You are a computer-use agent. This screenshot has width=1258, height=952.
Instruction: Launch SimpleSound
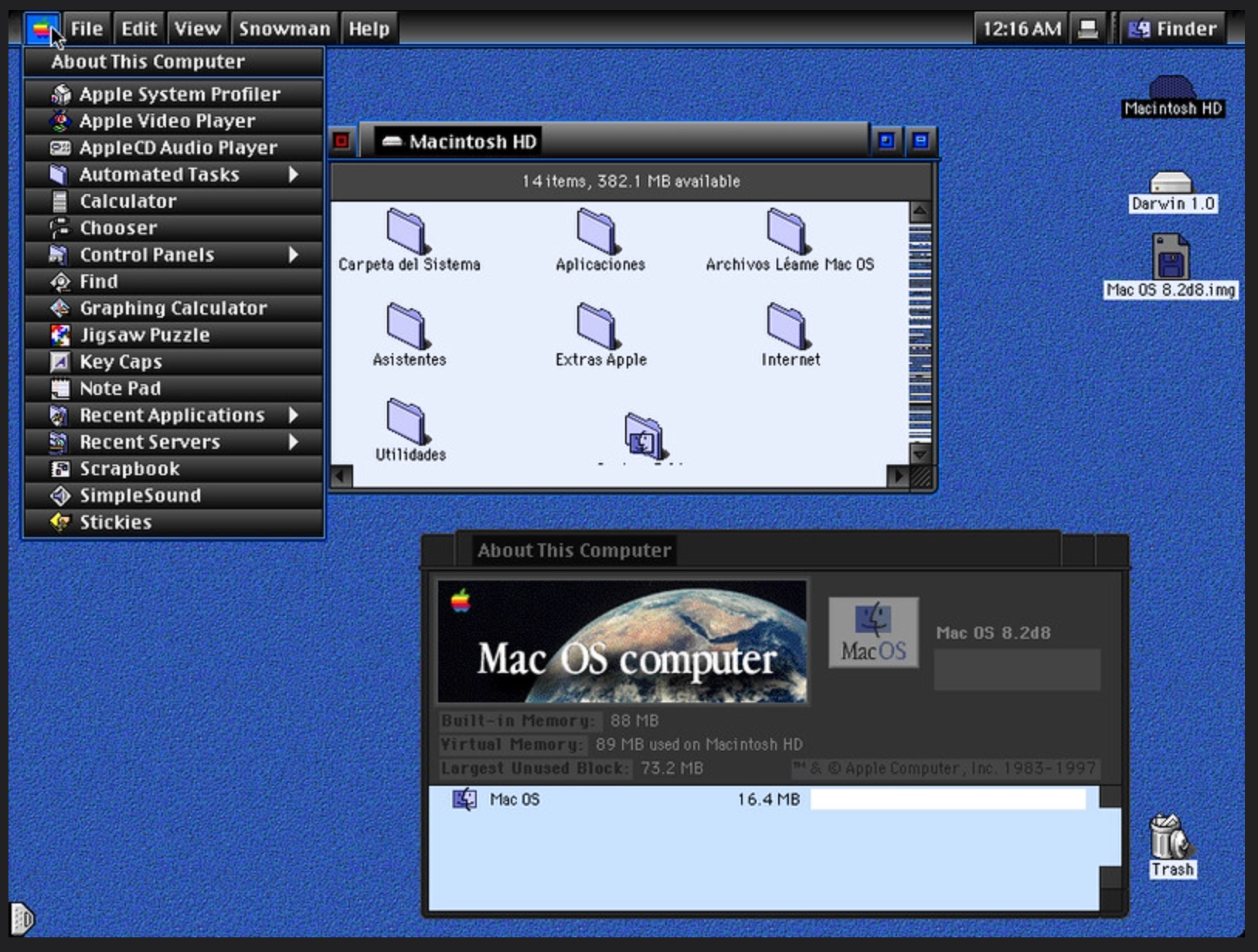[174, 496]
